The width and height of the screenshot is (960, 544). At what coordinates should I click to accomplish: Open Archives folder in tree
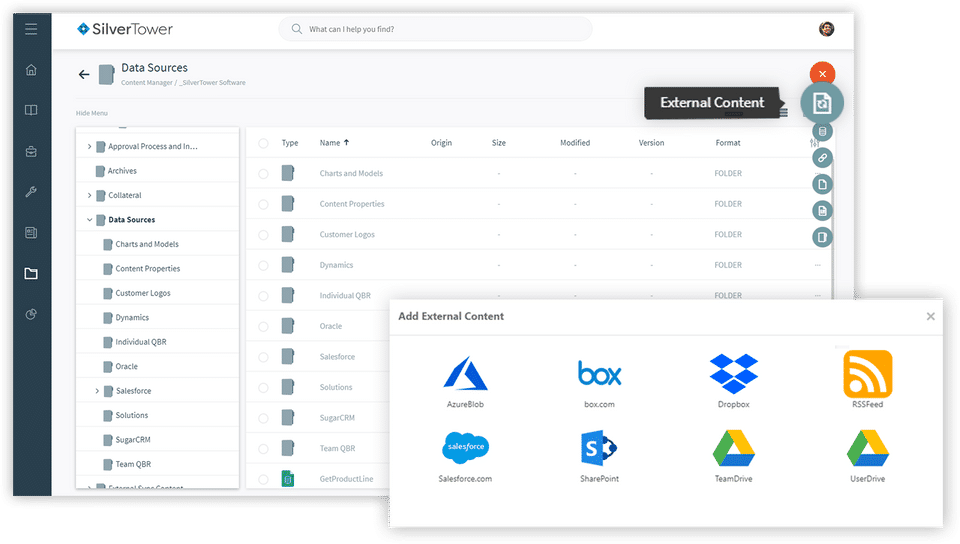(x=122, y=171)
